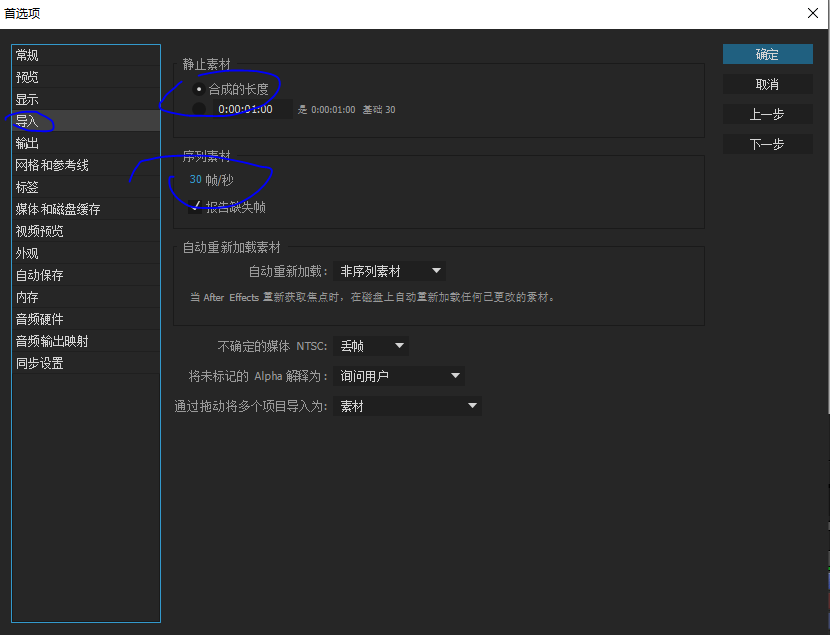Switch to the 显示 category
The height and width of the screenshot is (635, 830).
point(86,99)
